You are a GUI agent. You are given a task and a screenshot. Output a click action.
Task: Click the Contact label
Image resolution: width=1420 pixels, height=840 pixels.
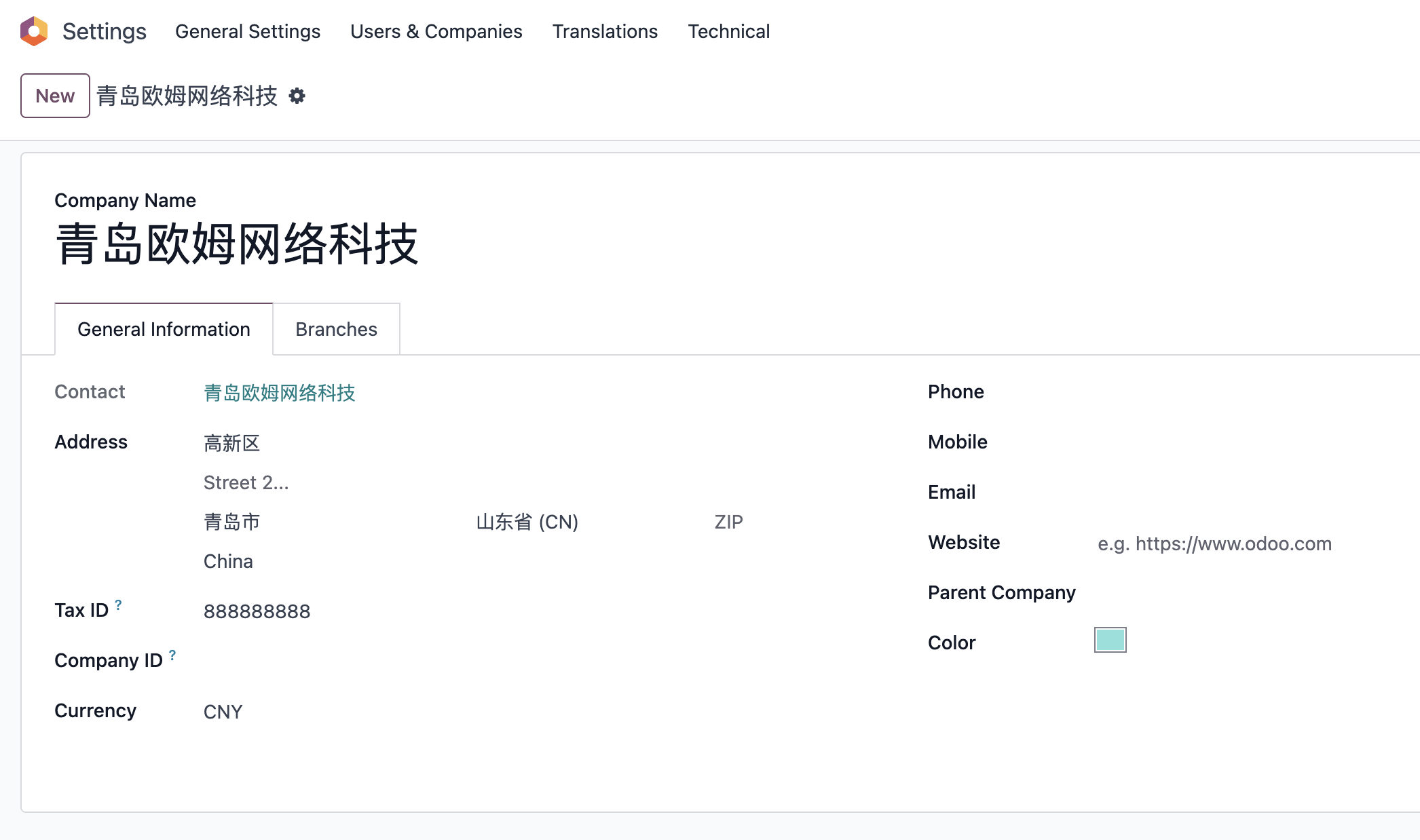tap(90, 392)
